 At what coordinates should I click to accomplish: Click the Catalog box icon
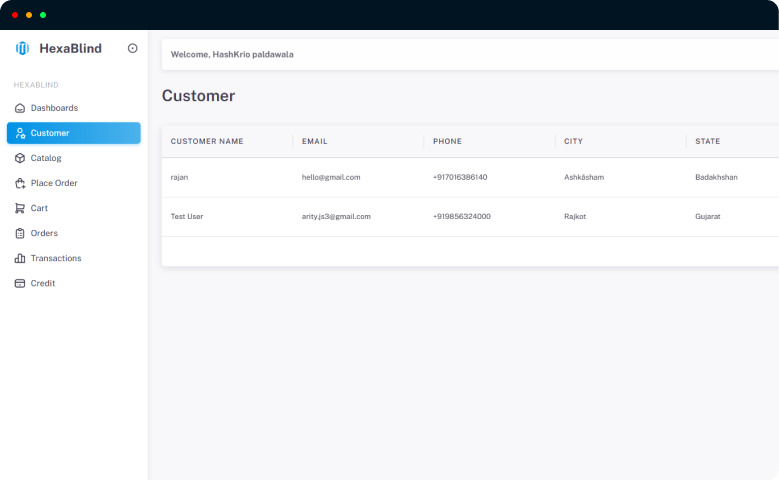tap(20, 158)
